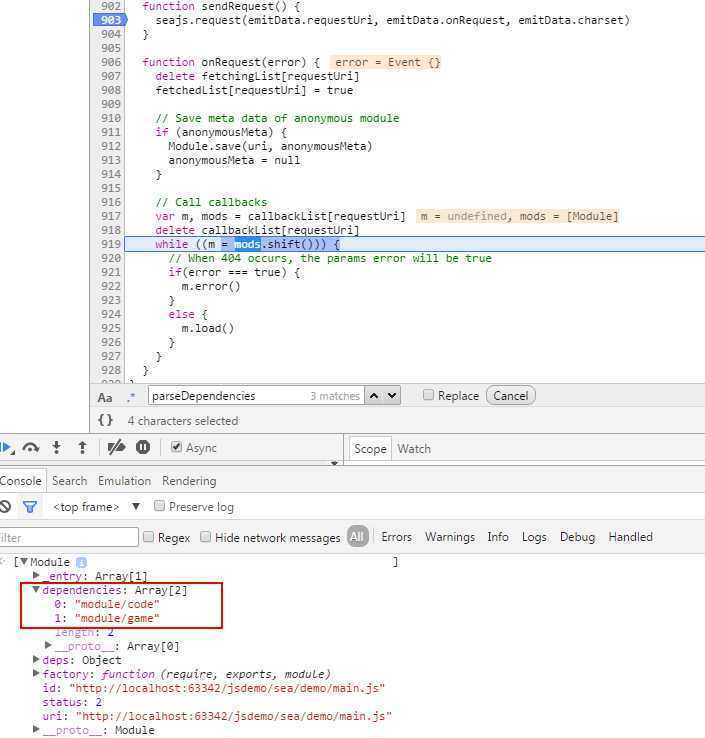Image resolution: width=705 pixels, height=738 pixels.
Task: Filter console by Warnings
Action: 449,537
